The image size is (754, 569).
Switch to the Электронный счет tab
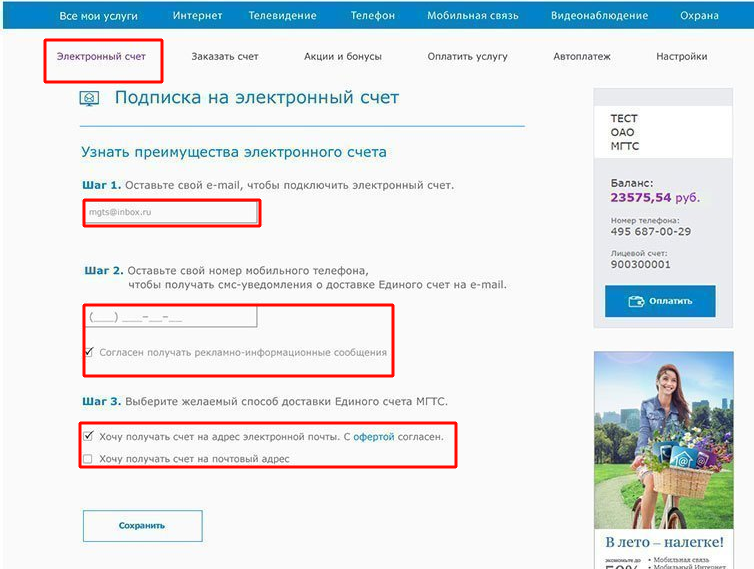click(101, 56)
